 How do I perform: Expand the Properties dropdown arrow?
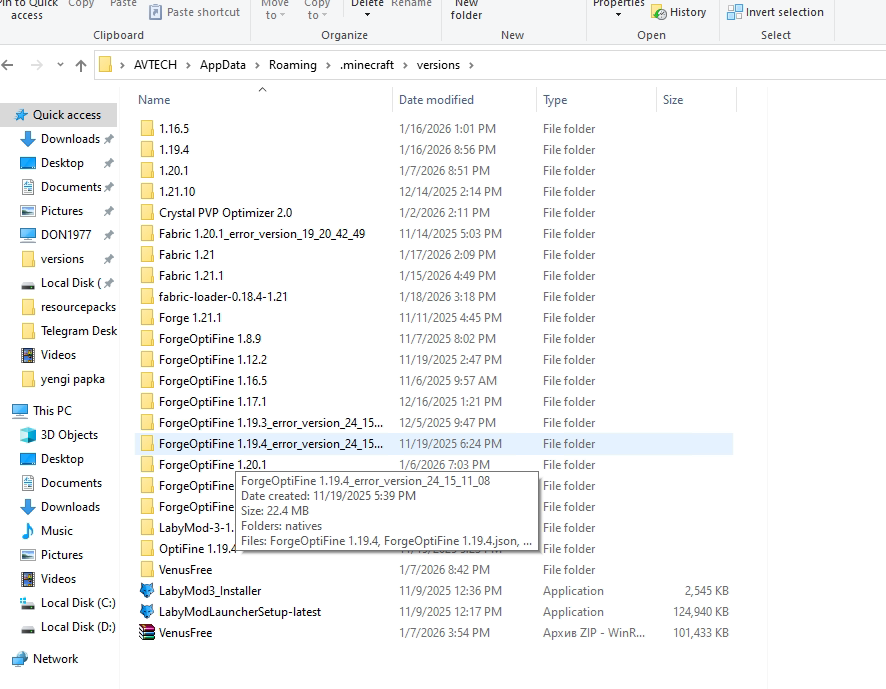(x=618, y=15)
